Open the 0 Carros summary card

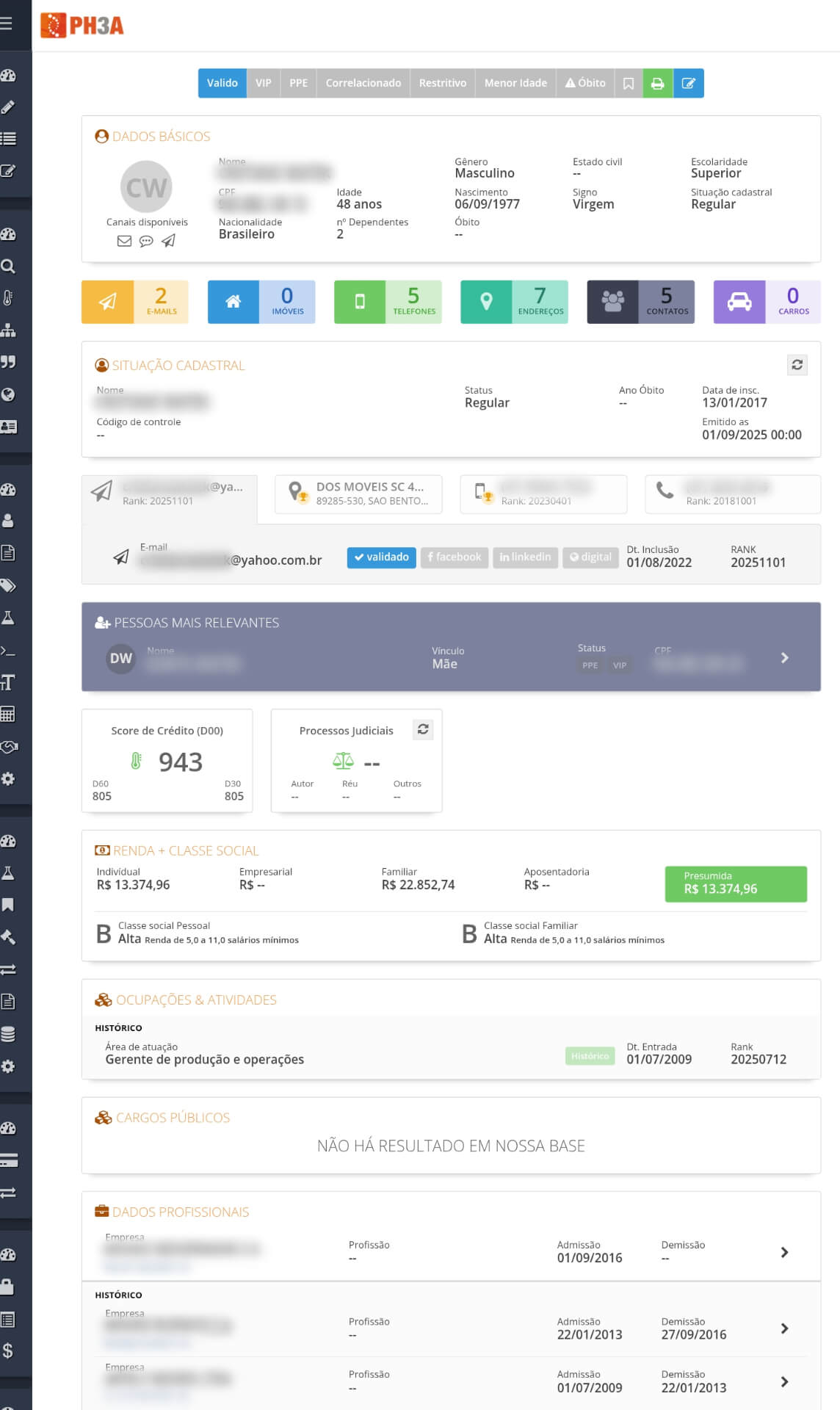(767, 302)
